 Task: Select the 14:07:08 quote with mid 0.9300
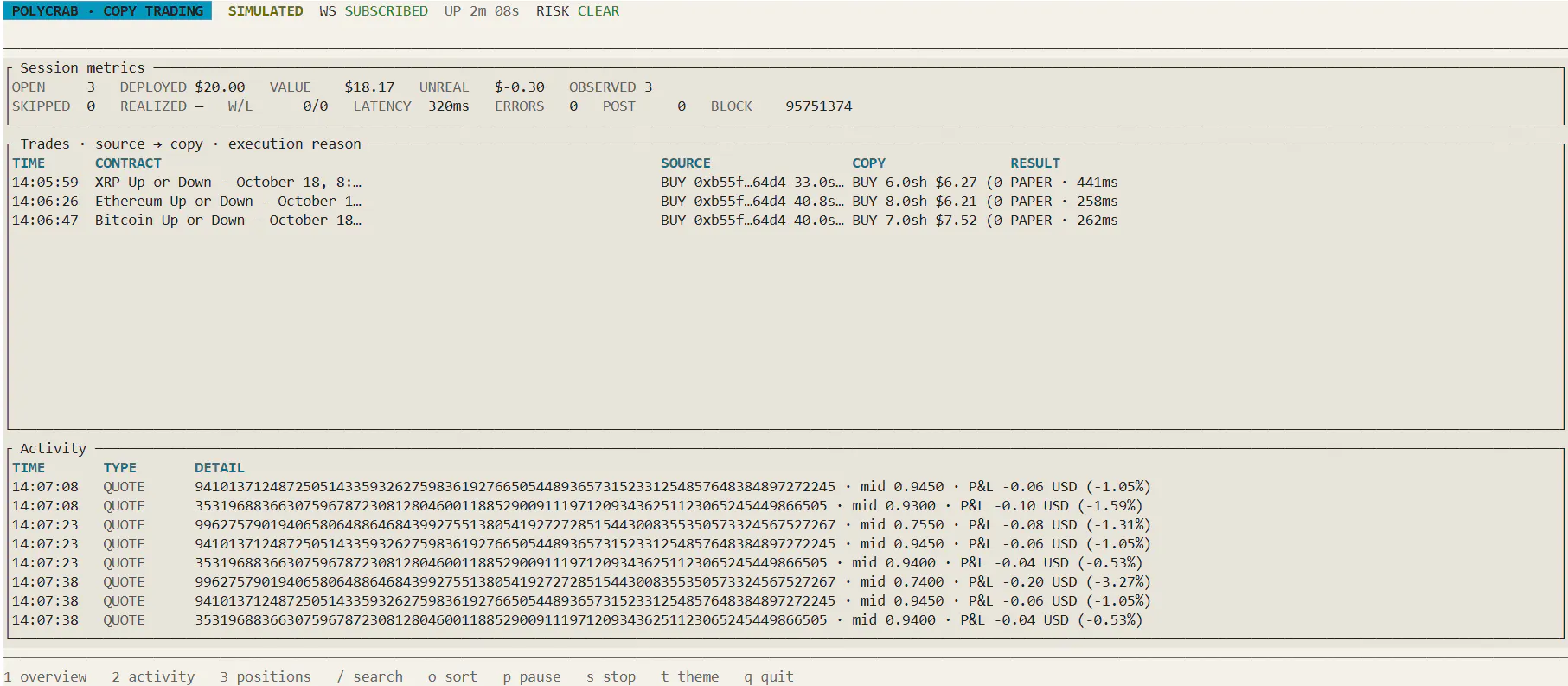577,506
